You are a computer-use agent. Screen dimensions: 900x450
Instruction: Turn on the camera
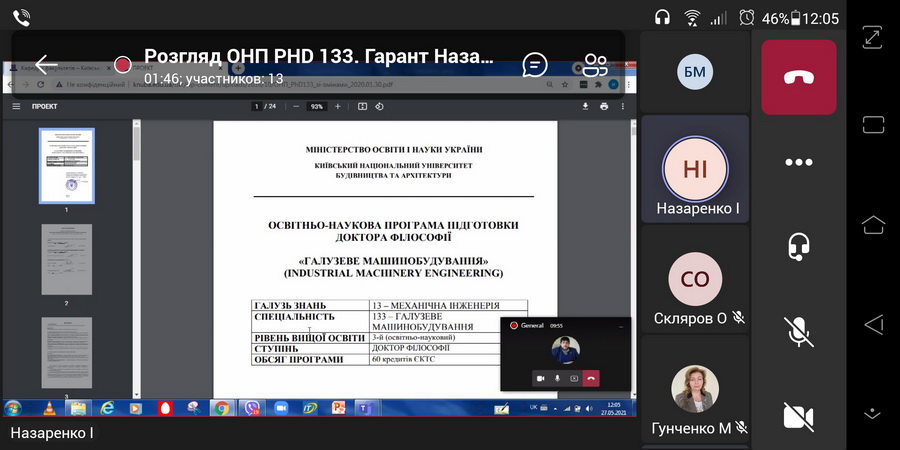798,415
